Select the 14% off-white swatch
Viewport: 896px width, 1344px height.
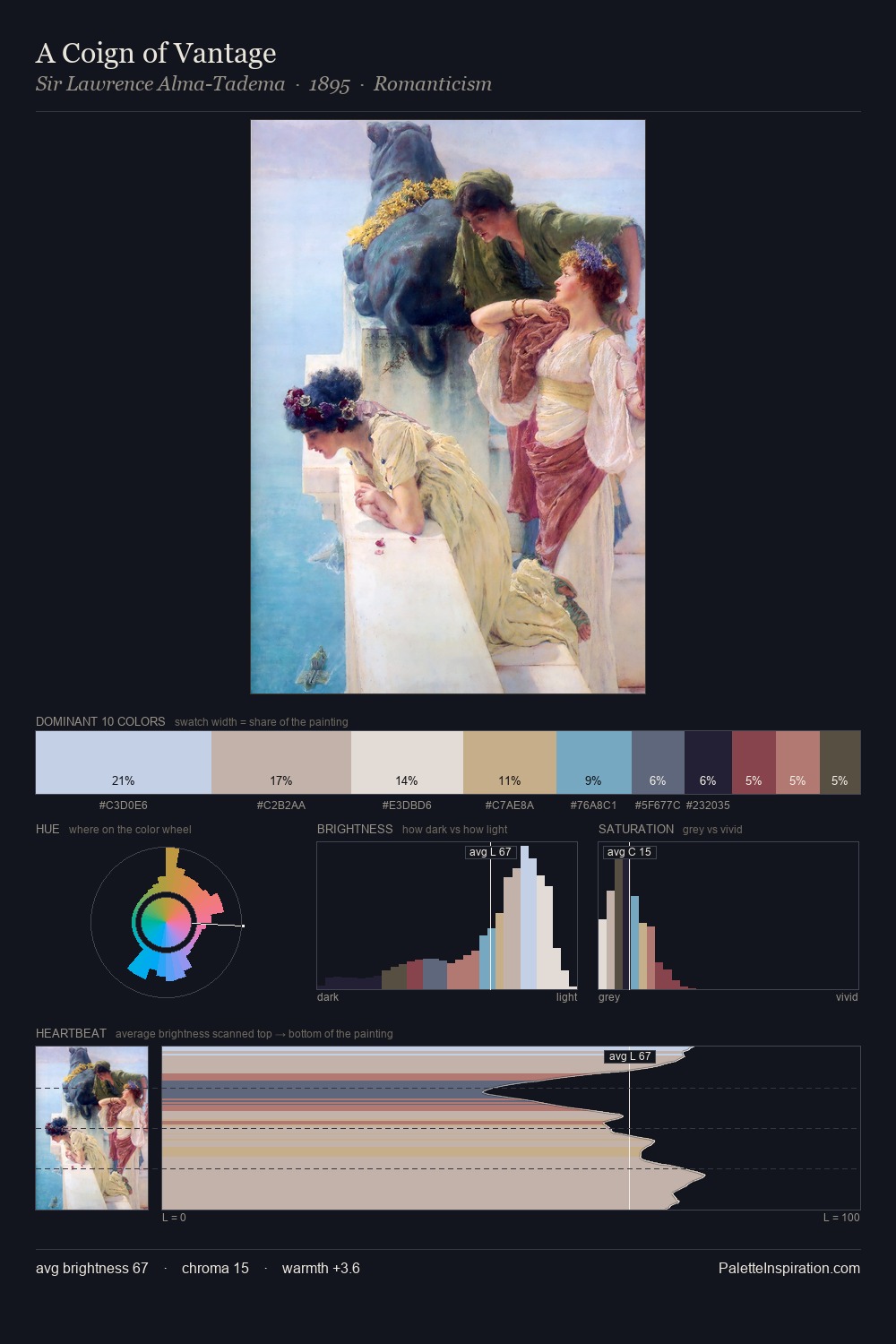coord(407,762)
